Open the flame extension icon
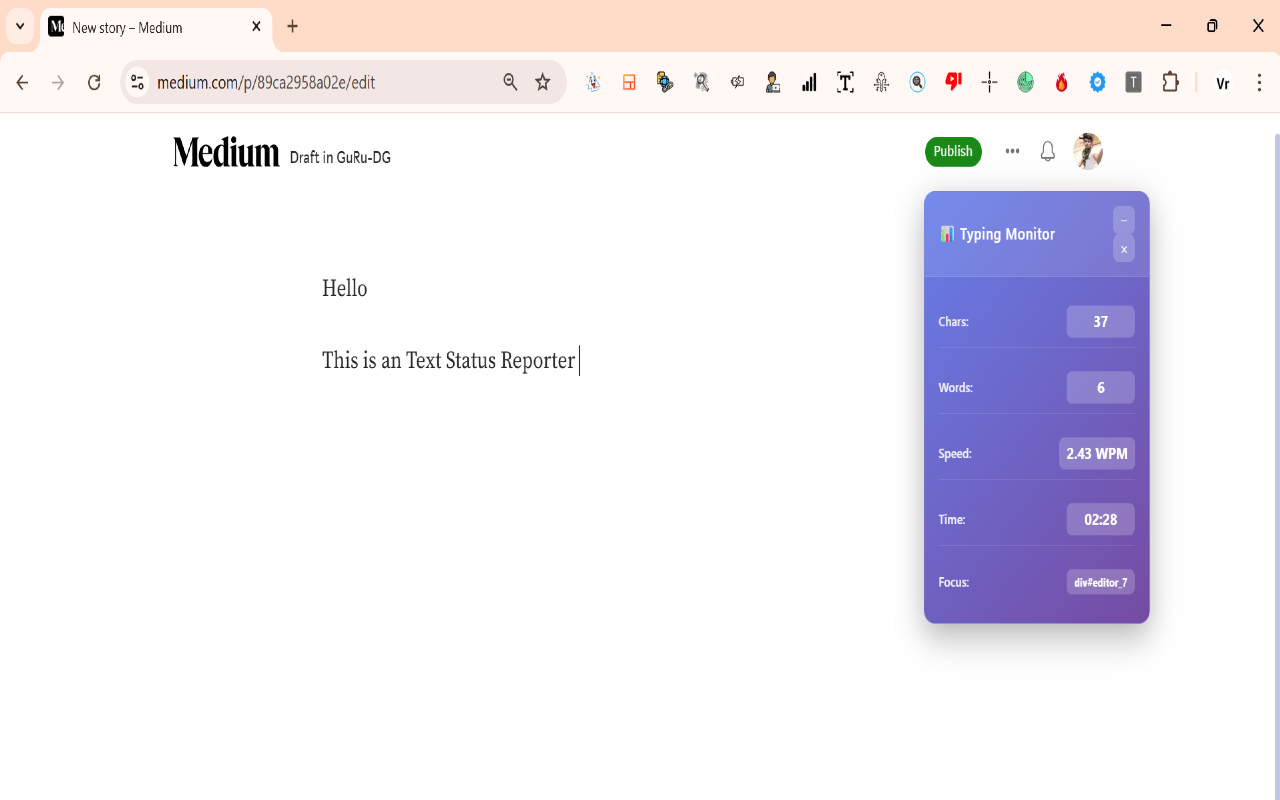Screen dimensions: 1280x800 pyautogui.click(x=1061, y=83)
